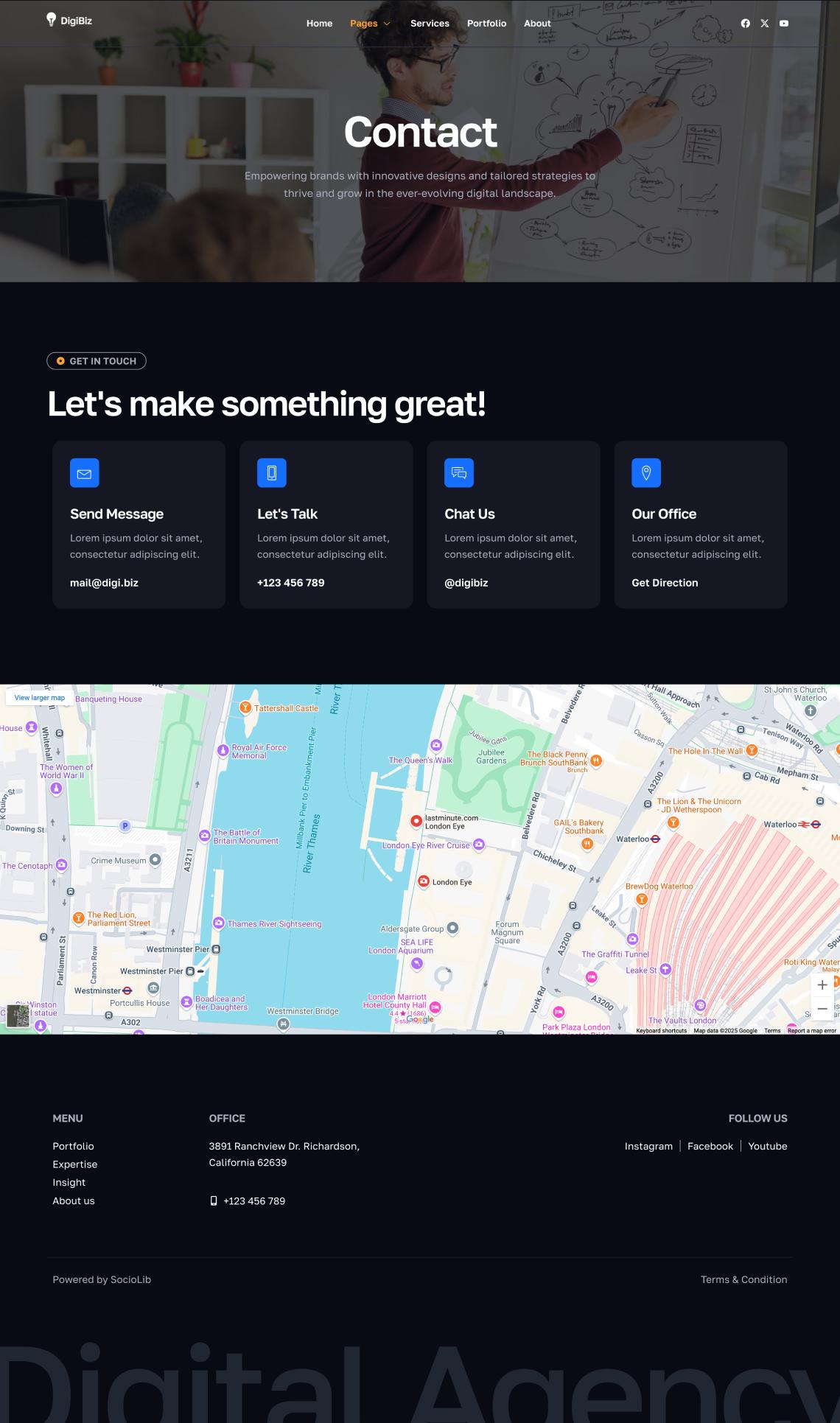Click Royal Air Force Memorial marker
Screen dimensions: 840x1423
(223, 751)
